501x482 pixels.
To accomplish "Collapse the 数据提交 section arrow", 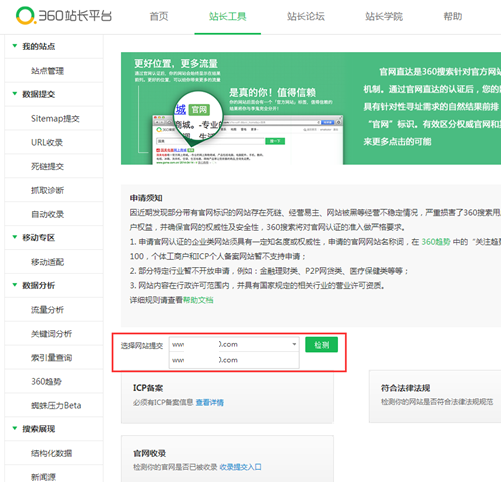I will 15,94.
